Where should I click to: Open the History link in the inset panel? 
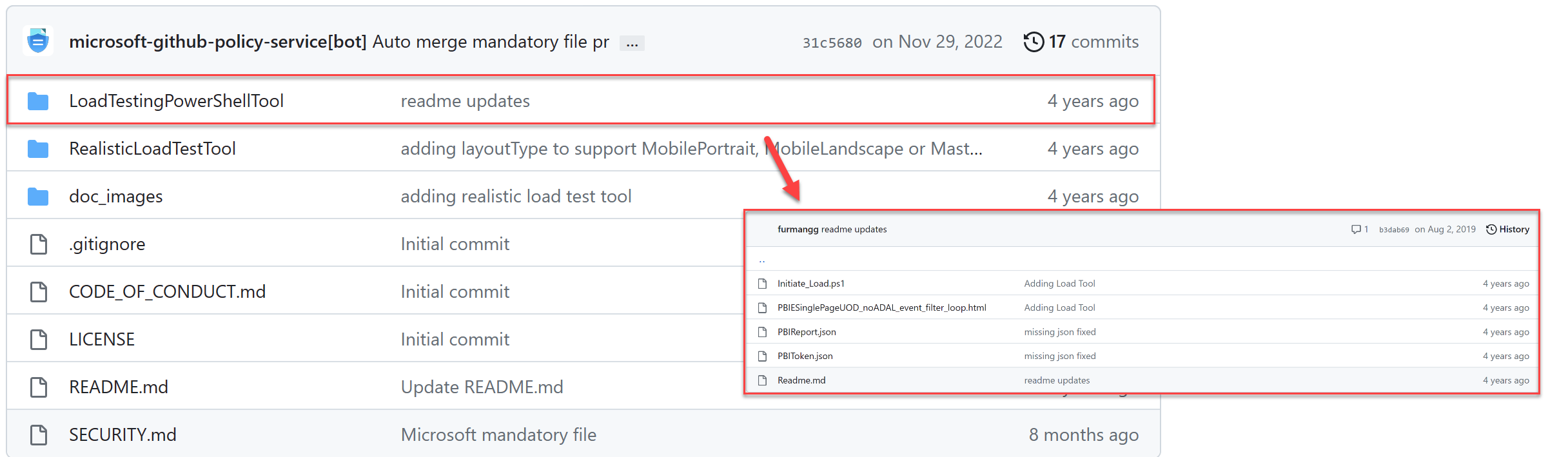coord(1514,229)
